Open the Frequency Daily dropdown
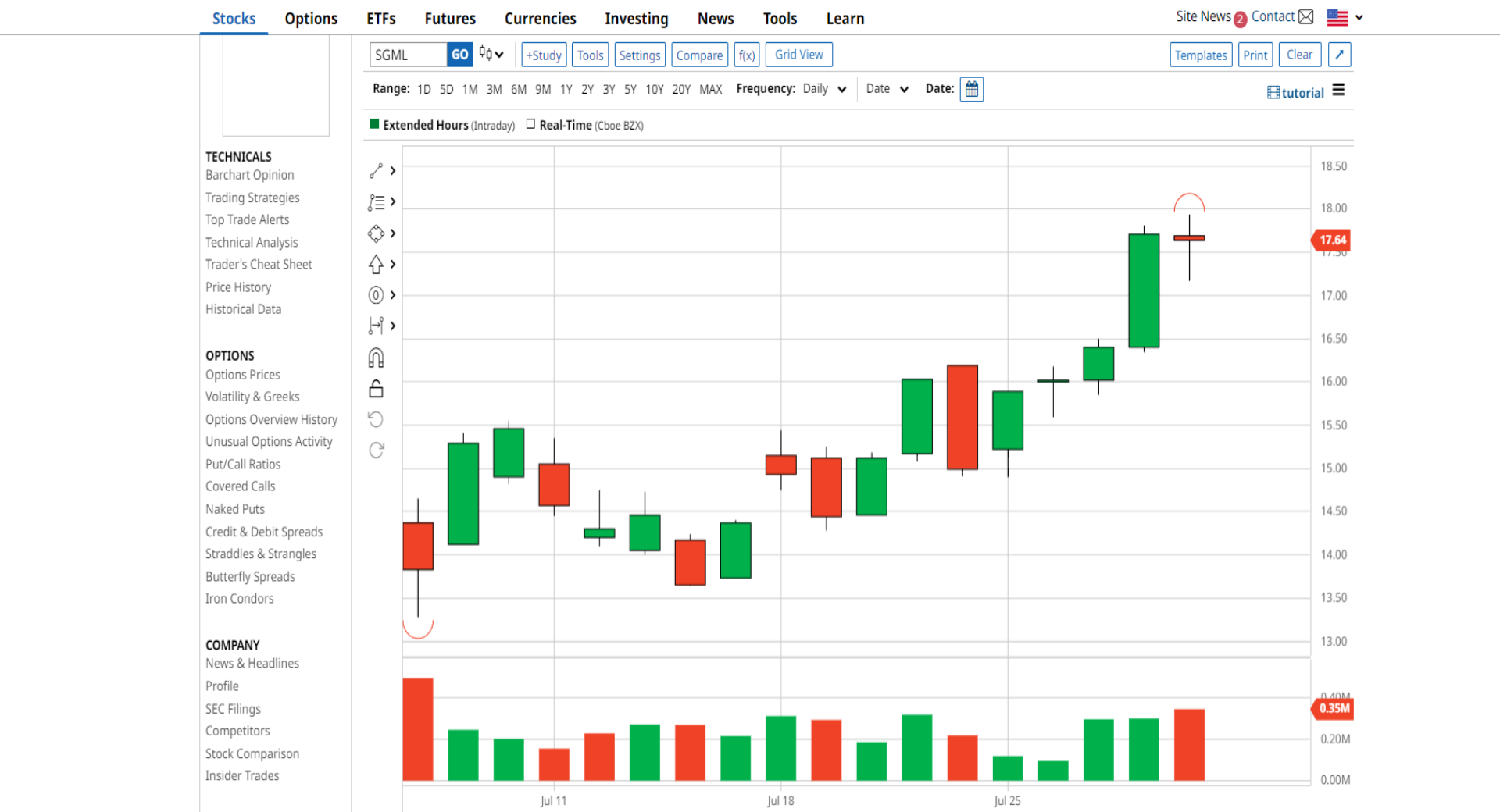 coord(825,89)
